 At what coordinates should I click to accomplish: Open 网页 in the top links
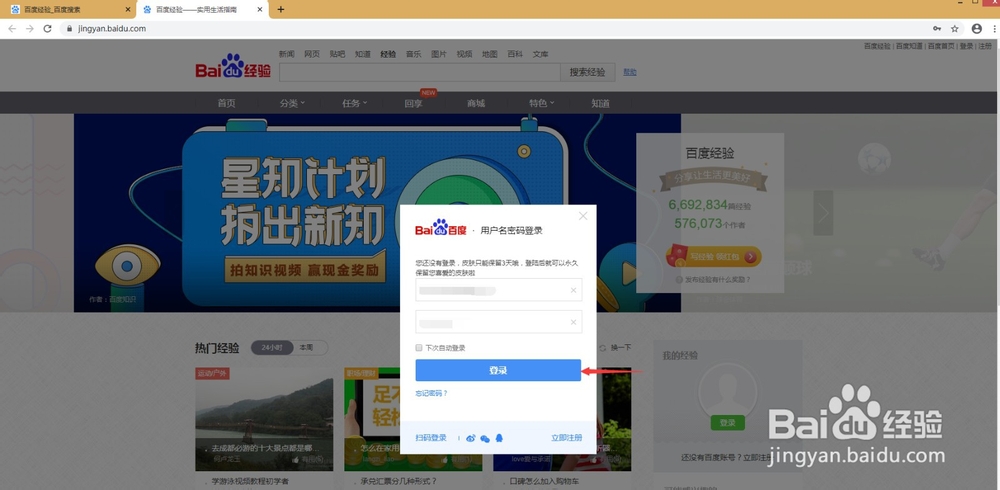312,54
